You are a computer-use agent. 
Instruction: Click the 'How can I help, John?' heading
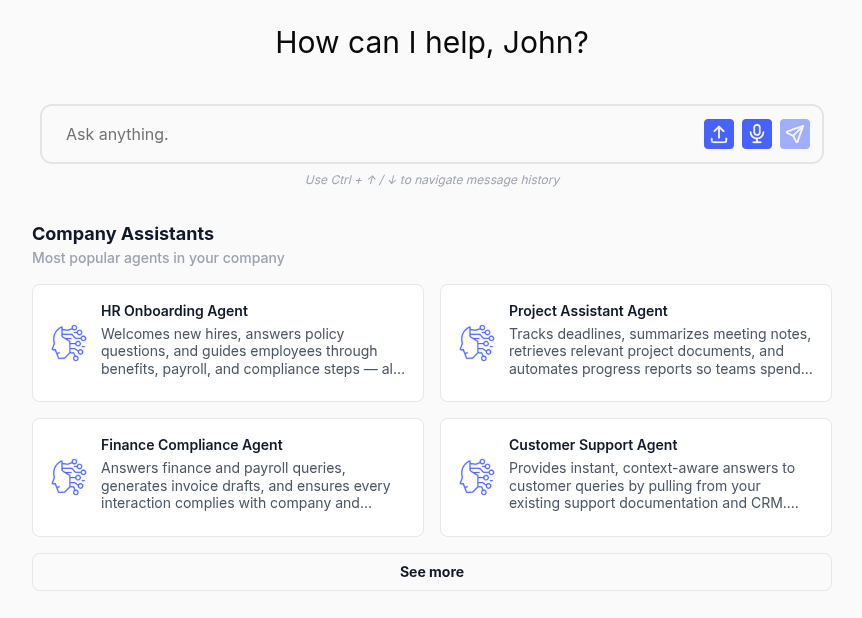[431, 43]
